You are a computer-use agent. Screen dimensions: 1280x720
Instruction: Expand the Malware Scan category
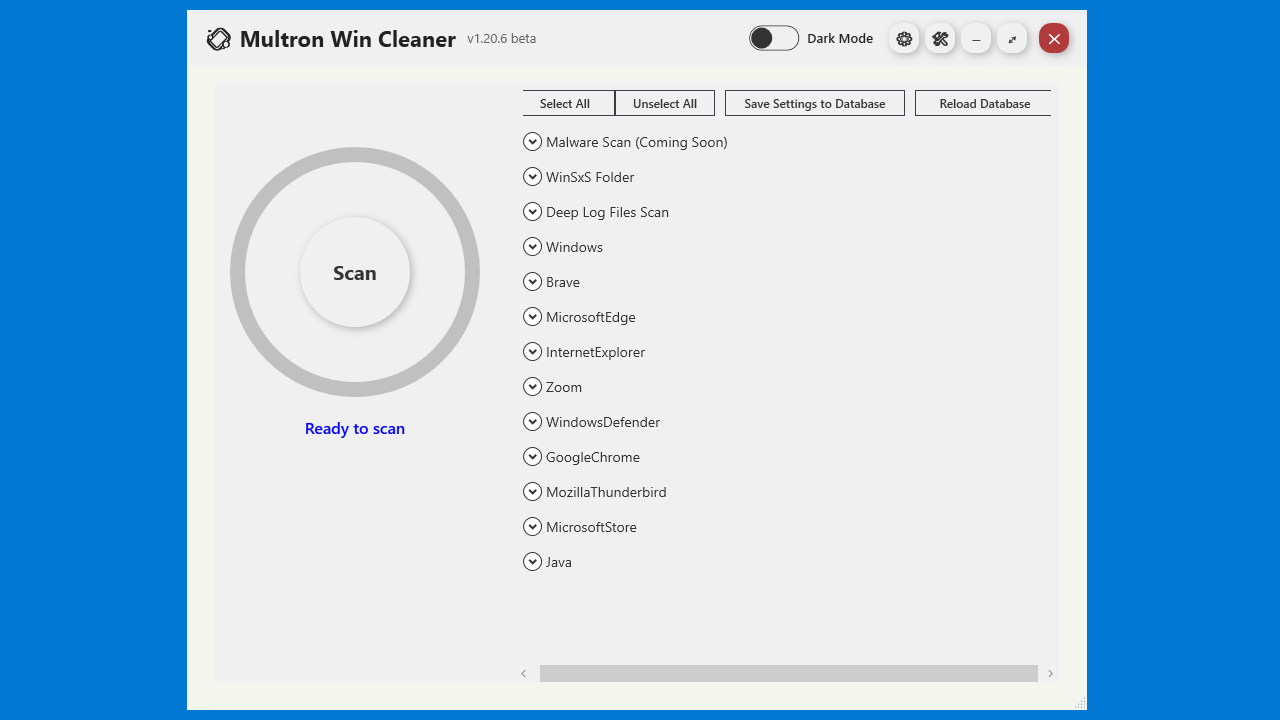[532, 142]
